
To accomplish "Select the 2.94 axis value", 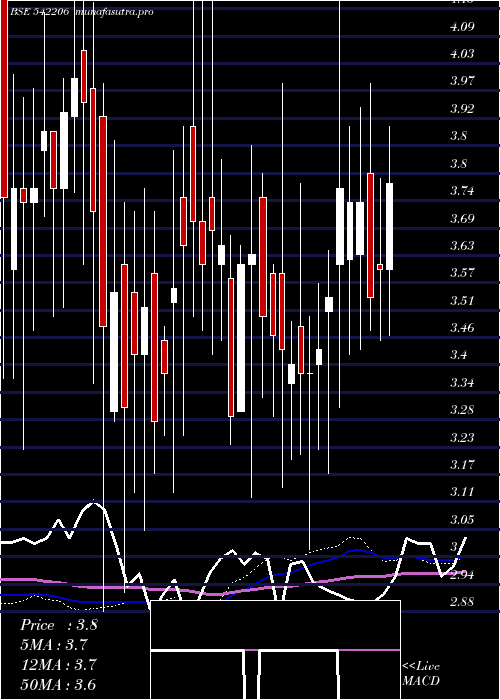I will coord(462,575).
